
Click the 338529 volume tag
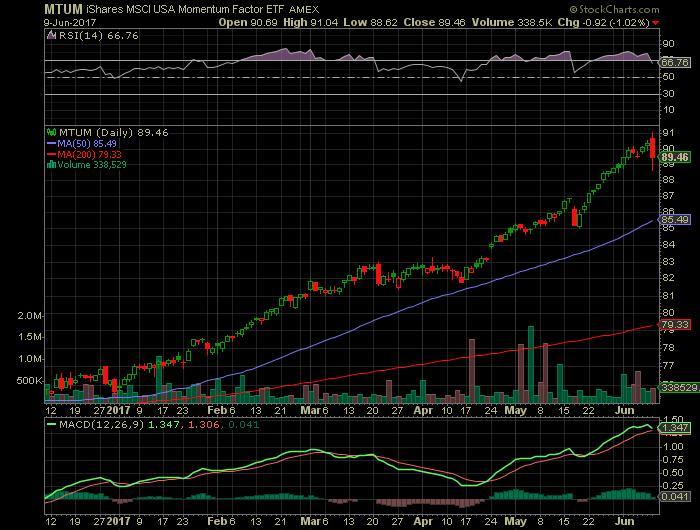click(679, 388)
